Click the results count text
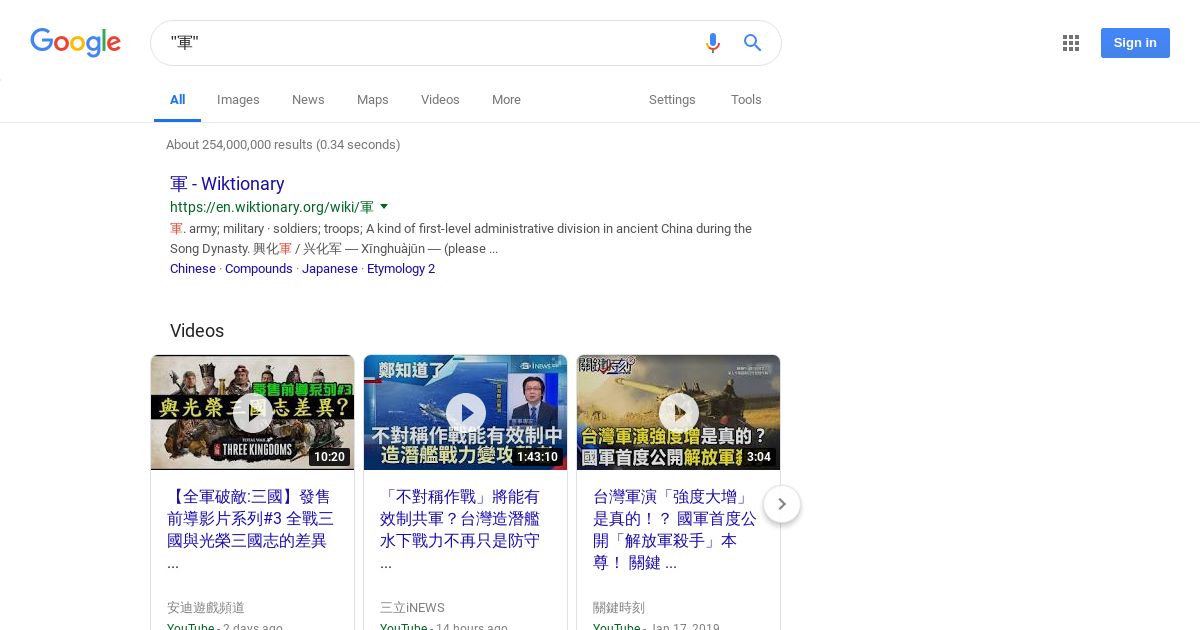Image resolution: width=1200 pixels, height=630 pixels. (283, 145)
